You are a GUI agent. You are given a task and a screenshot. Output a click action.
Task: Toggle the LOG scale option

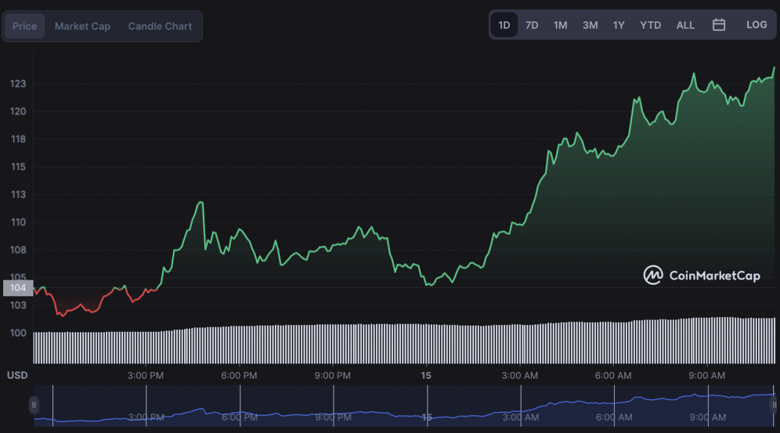tap(756, 25)
